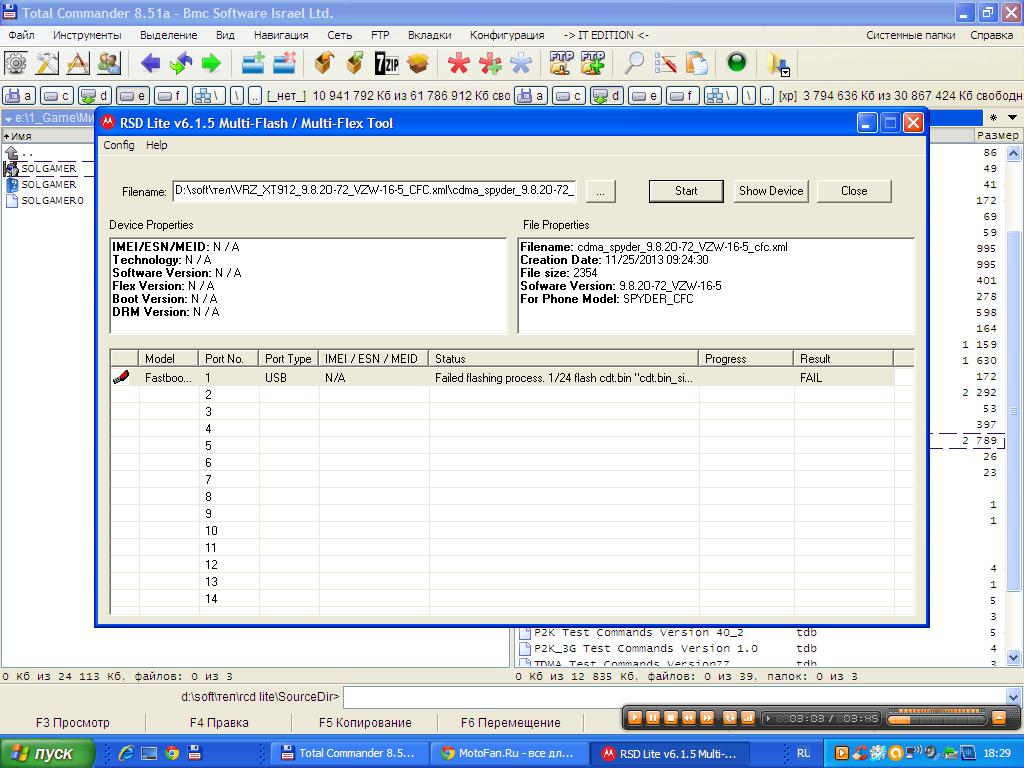
Task: Click the red asterisk select icon
Action: pos(458,63)
